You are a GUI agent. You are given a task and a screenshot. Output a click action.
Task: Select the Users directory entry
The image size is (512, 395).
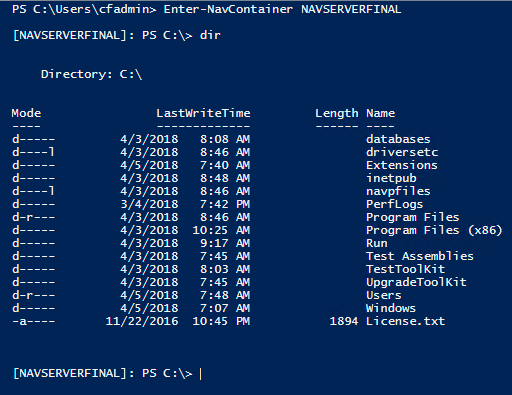click(384, 295)
